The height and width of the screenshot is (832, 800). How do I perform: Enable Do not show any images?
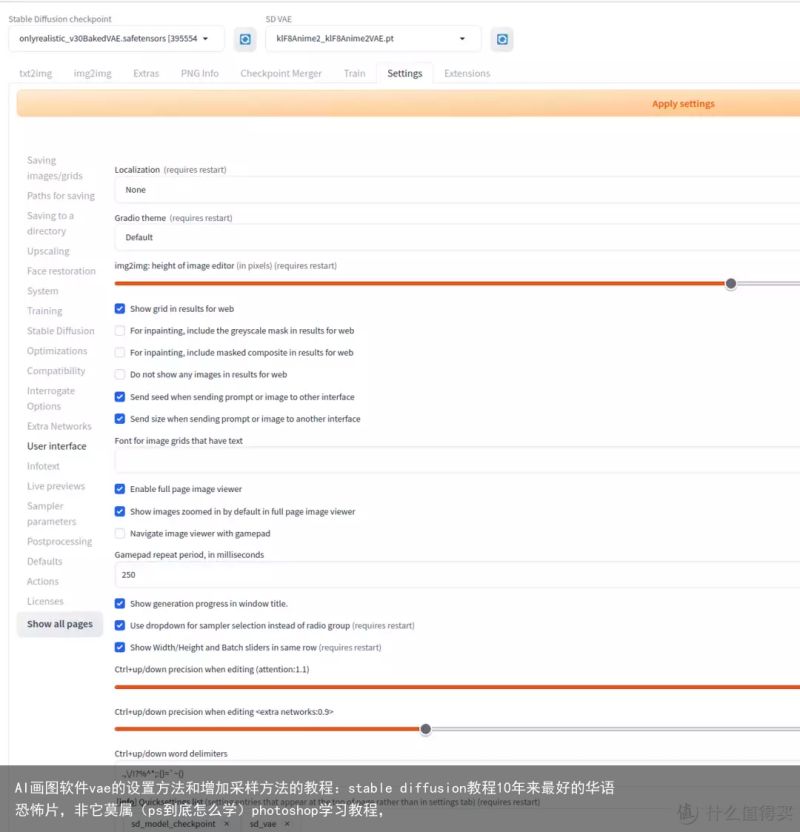point(120,375)
